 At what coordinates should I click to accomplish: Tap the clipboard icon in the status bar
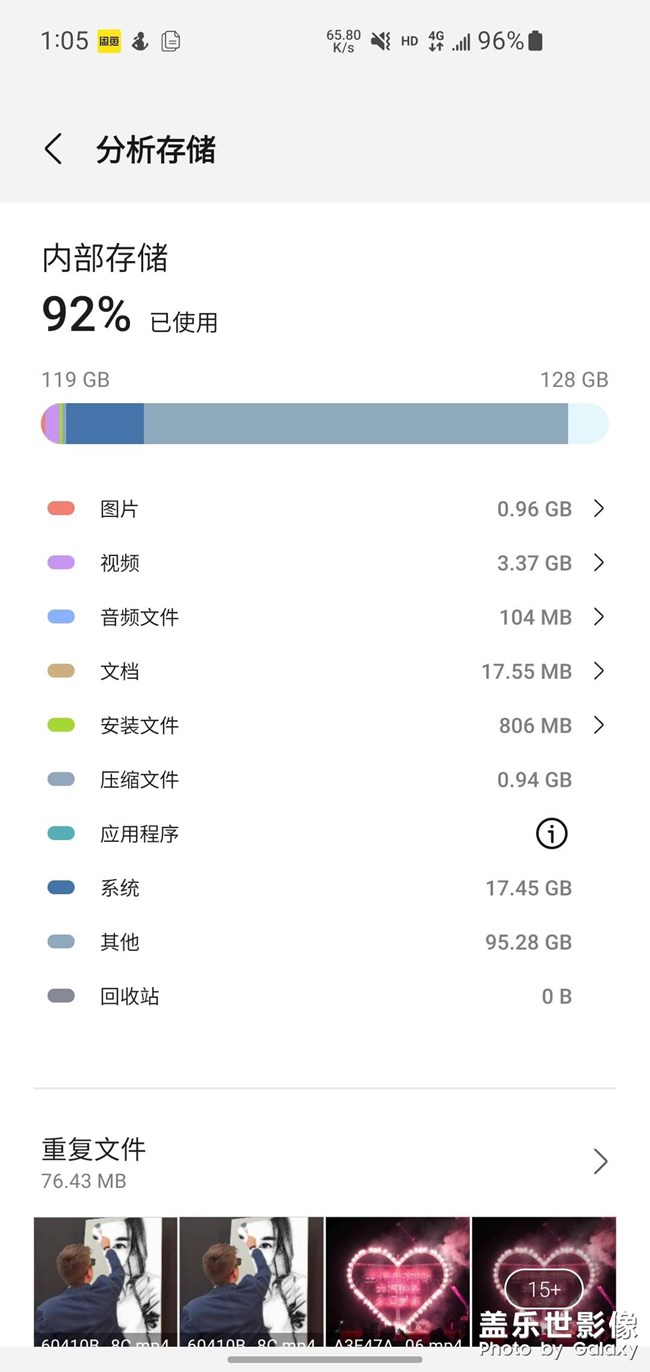(x=170, y=41)
